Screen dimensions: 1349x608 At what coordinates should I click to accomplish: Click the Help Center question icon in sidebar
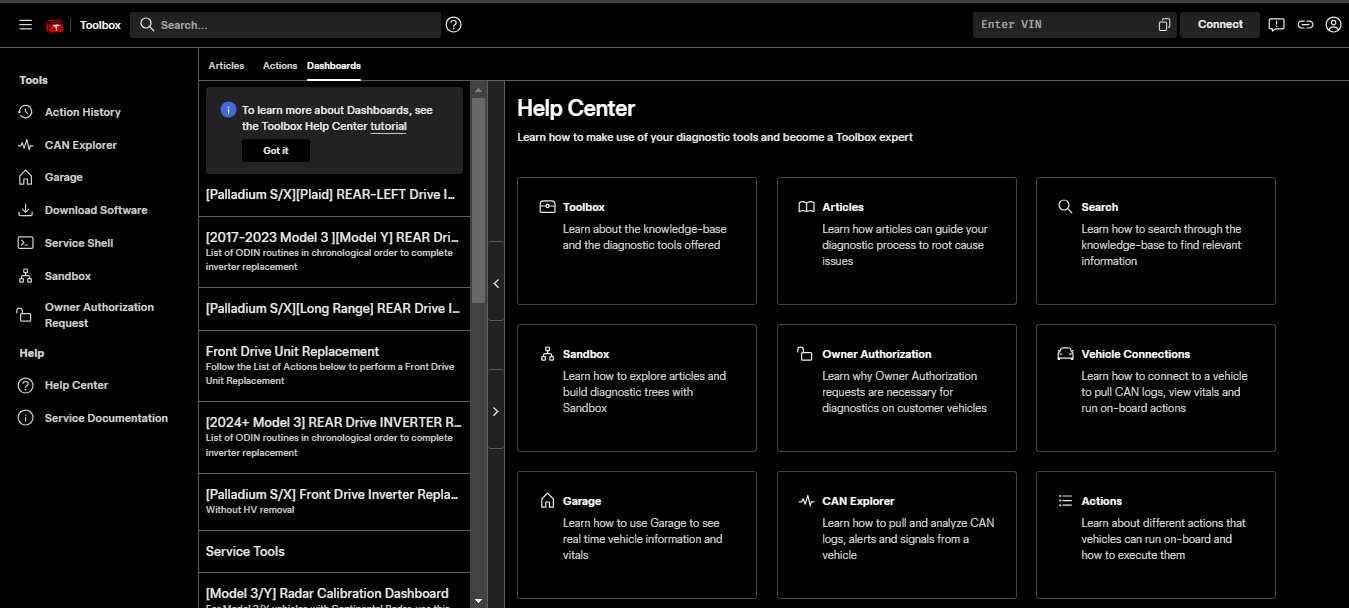pyautogui.click(x=25, y=385)
